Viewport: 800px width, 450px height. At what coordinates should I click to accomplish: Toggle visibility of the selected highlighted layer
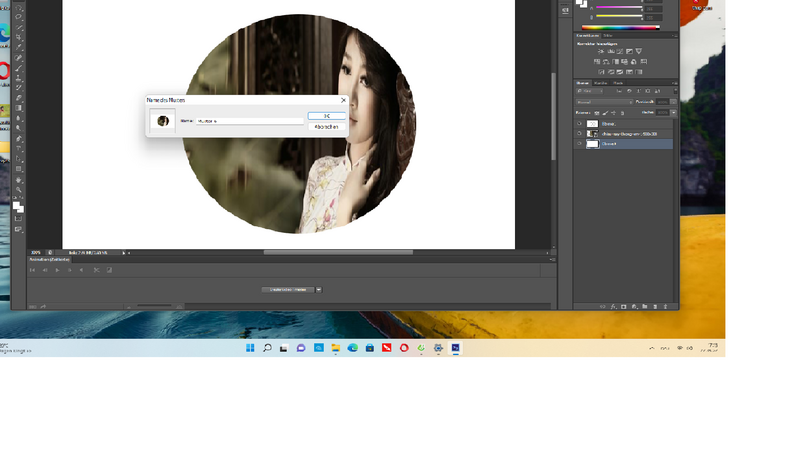click(x=579, y=144)
